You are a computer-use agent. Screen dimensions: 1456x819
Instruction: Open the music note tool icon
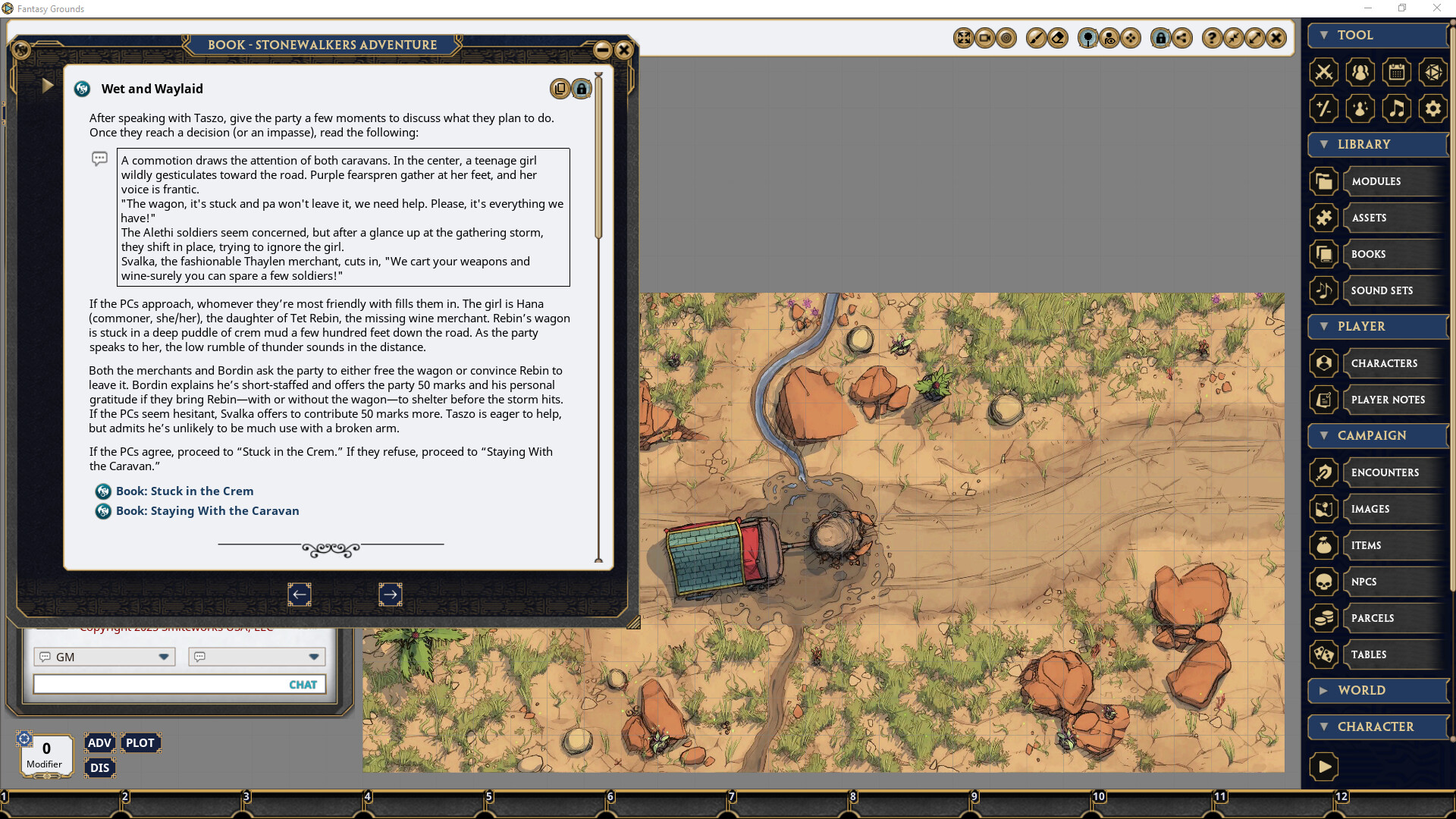click(x=1396, y=108)
